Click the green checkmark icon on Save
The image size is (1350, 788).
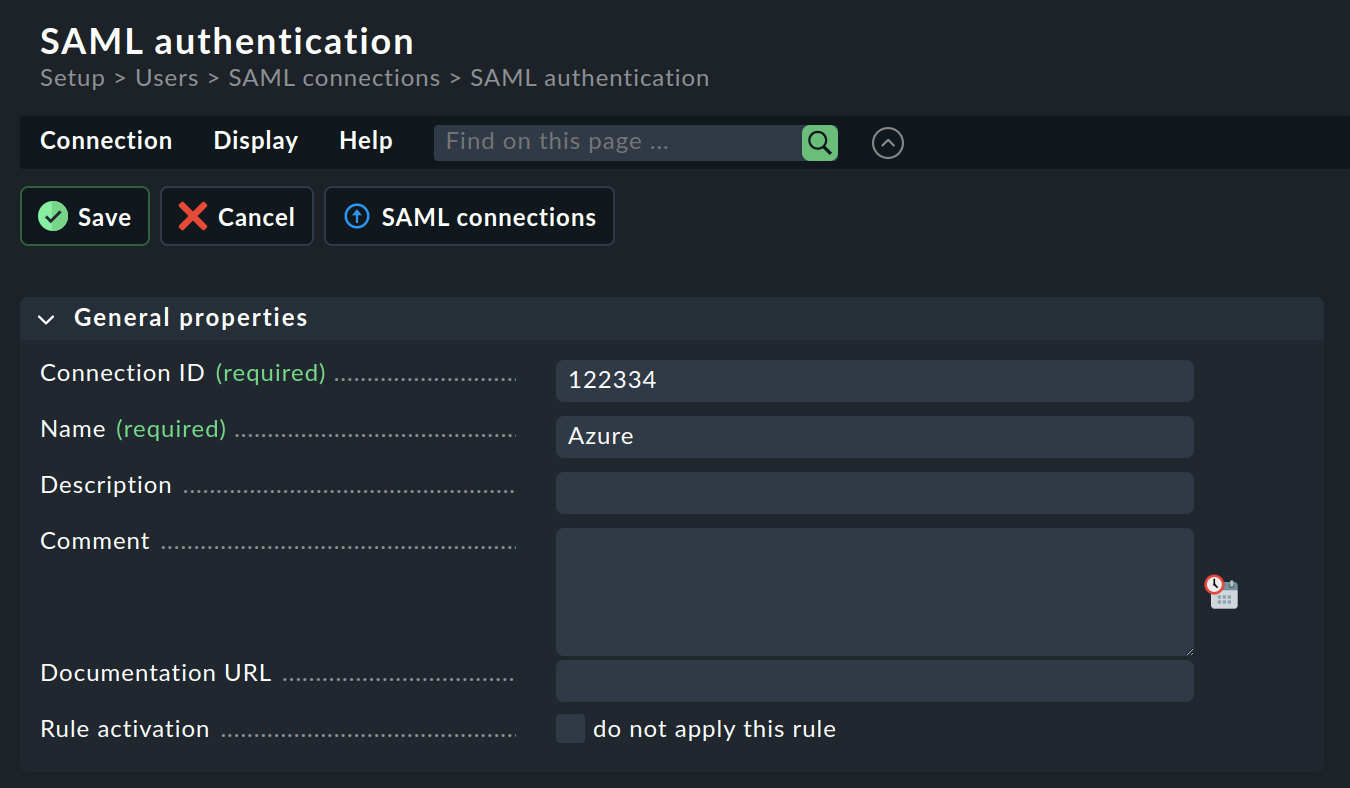[53, 216]
